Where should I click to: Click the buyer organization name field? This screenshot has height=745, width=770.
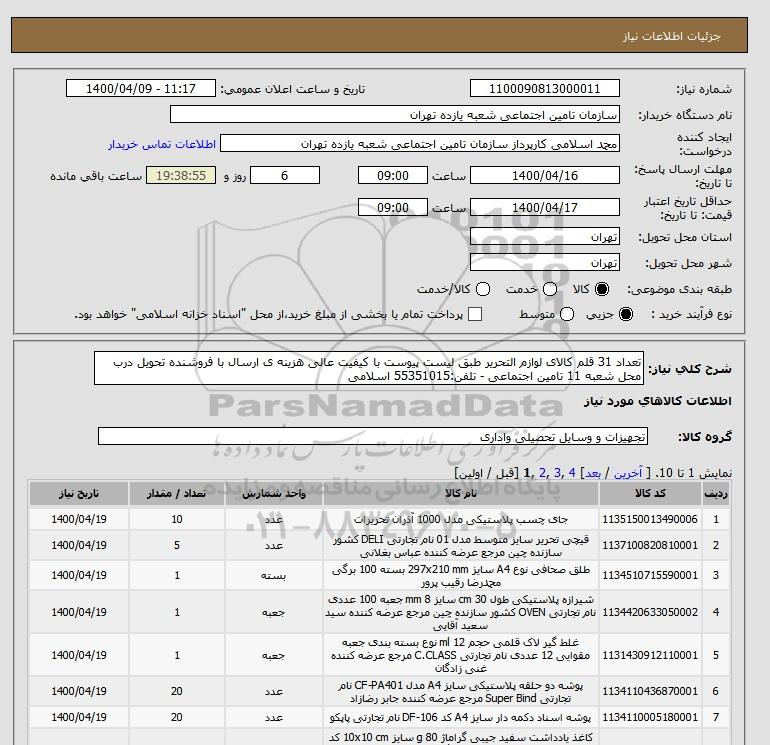coord(395,115)
